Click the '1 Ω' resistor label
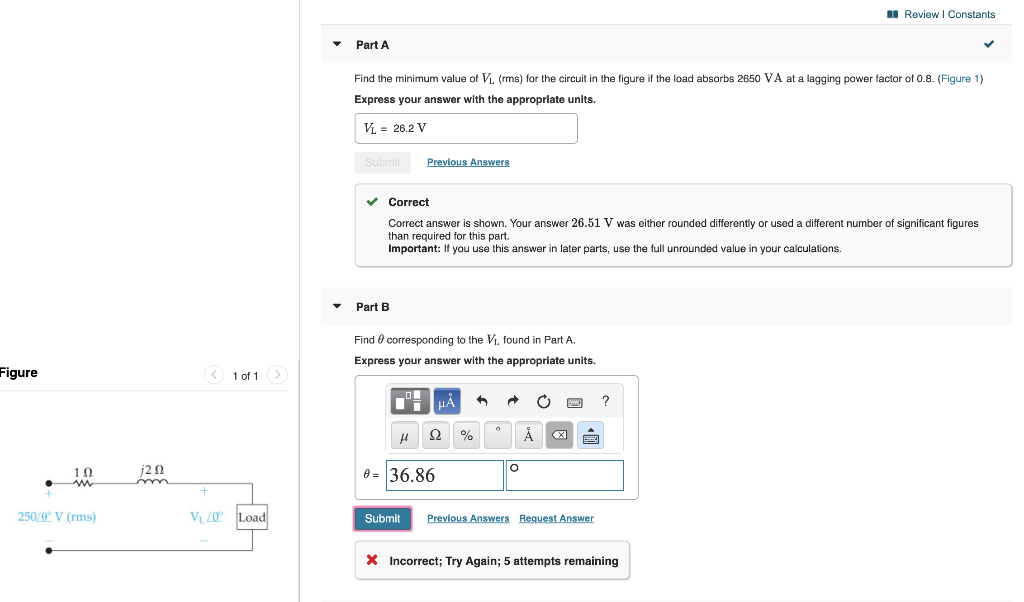The width and height of the screenshot is (1024, 602). [83, 471]
